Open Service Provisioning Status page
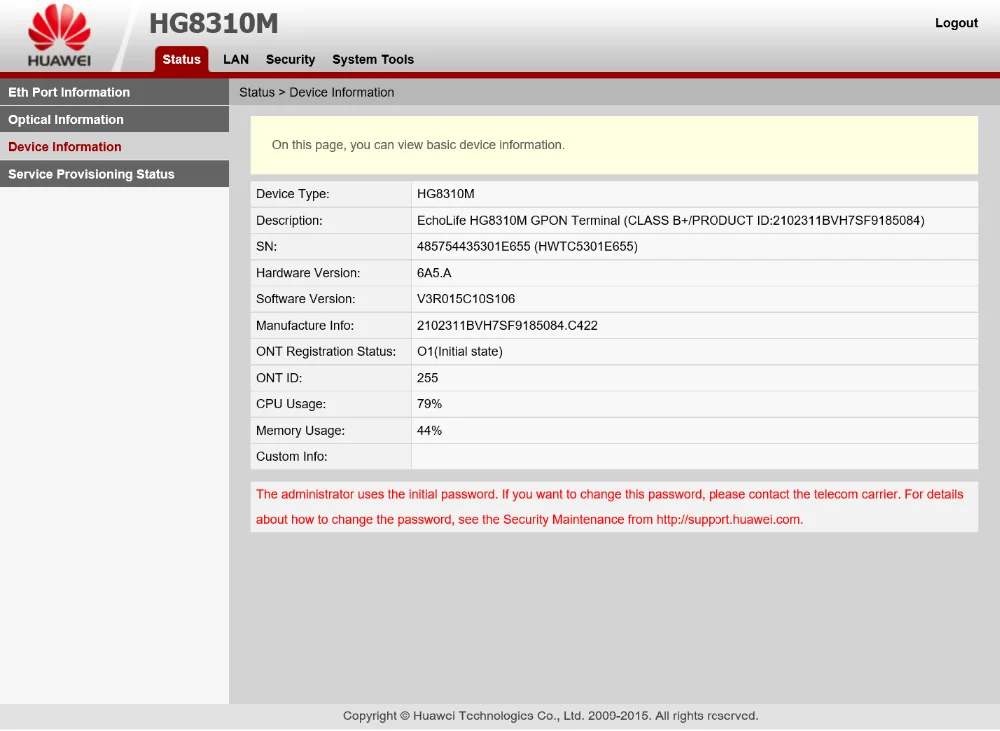The image size is (1000, 731). tap(91, 174)
